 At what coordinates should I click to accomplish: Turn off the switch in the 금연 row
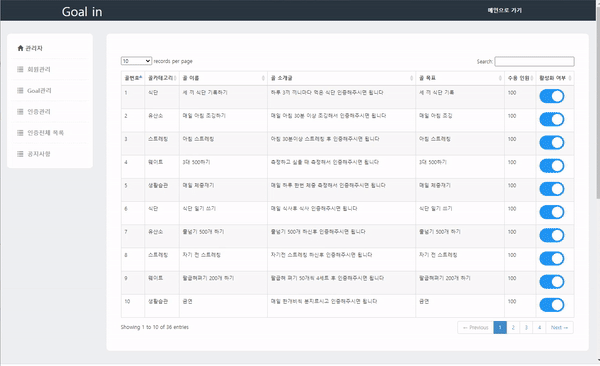point(552,305)
